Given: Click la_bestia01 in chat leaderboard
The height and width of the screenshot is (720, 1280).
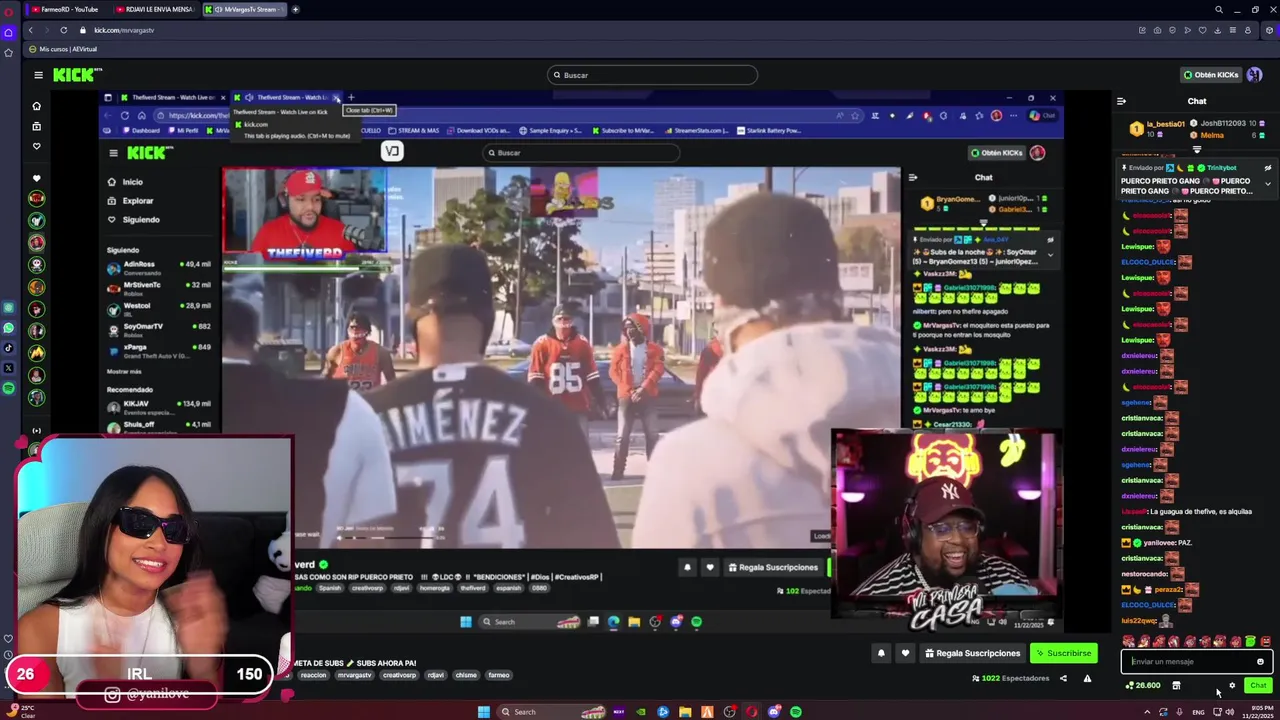Looking at the screenshot, I should (1165, 124).
